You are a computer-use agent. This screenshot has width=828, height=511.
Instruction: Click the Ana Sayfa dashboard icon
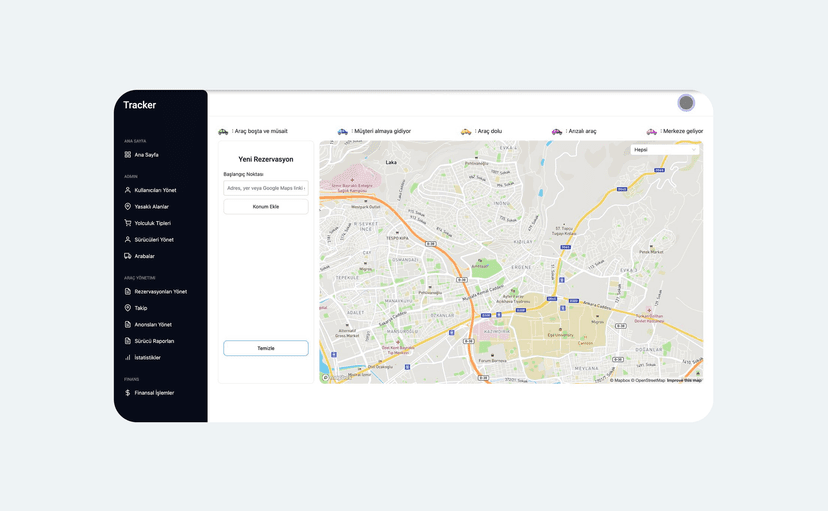tap(128, 155)
